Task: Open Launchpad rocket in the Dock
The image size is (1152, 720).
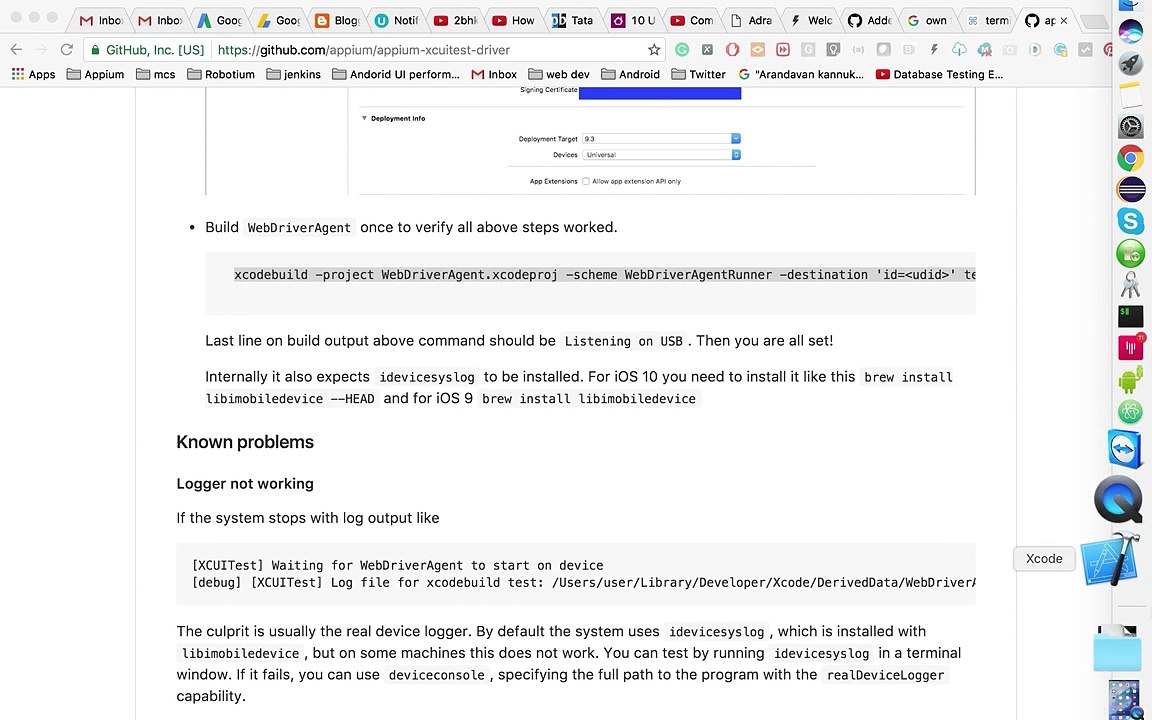Action: coord(1130,63)
